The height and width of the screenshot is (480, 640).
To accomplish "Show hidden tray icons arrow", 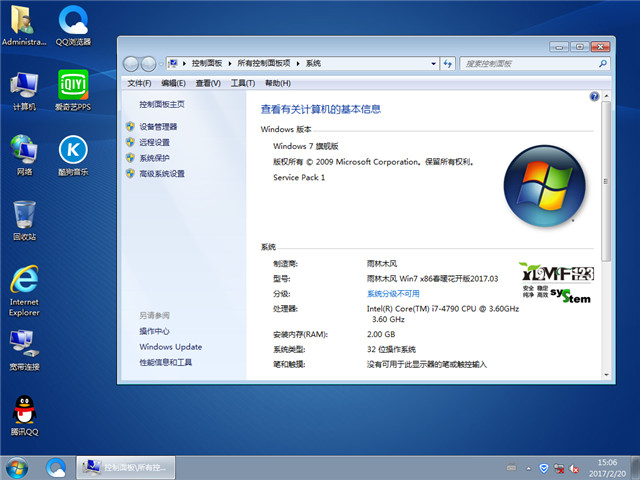I will click(x=529, y=469).
